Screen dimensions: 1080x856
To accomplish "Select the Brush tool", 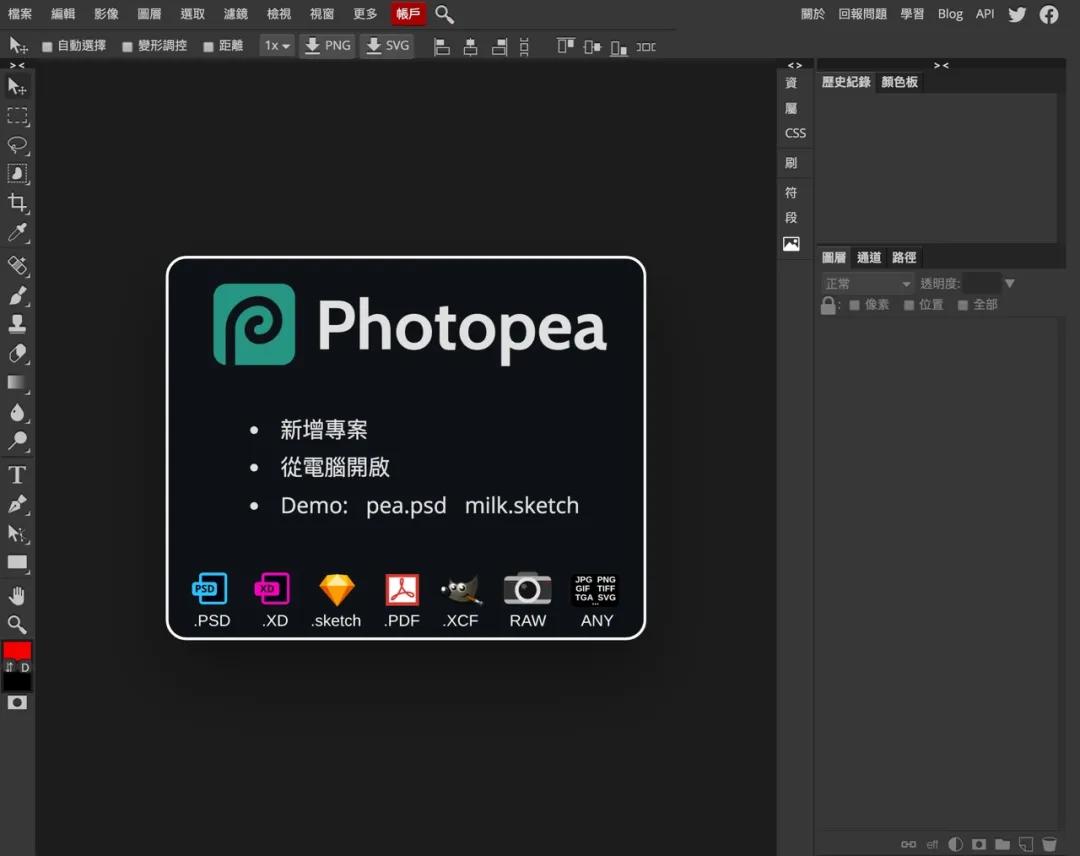I will click(x=16, y=293).
